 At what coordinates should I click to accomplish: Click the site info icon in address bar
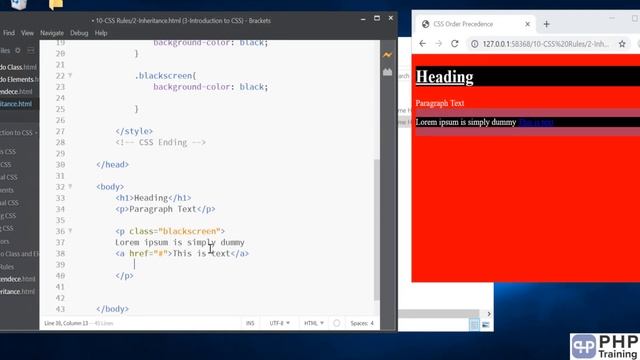474,44
